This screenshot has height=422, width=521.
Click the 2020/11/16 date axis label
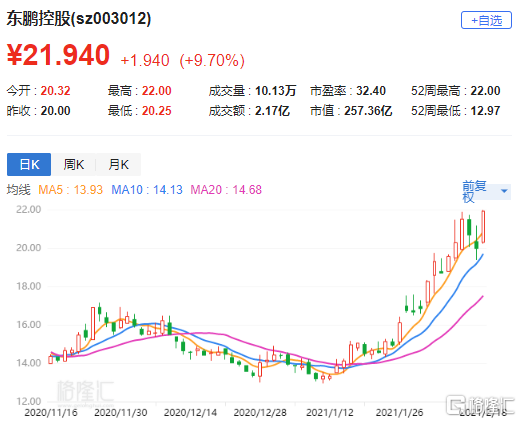point(51,413)
